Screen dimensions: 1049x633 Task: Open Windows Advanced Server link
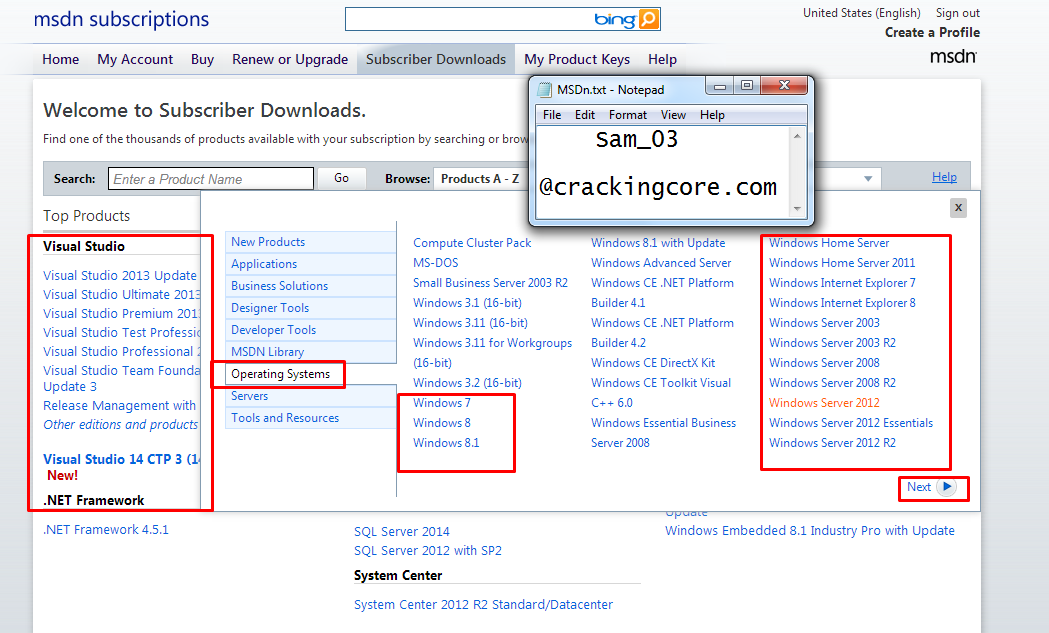(x=661, y=263)
